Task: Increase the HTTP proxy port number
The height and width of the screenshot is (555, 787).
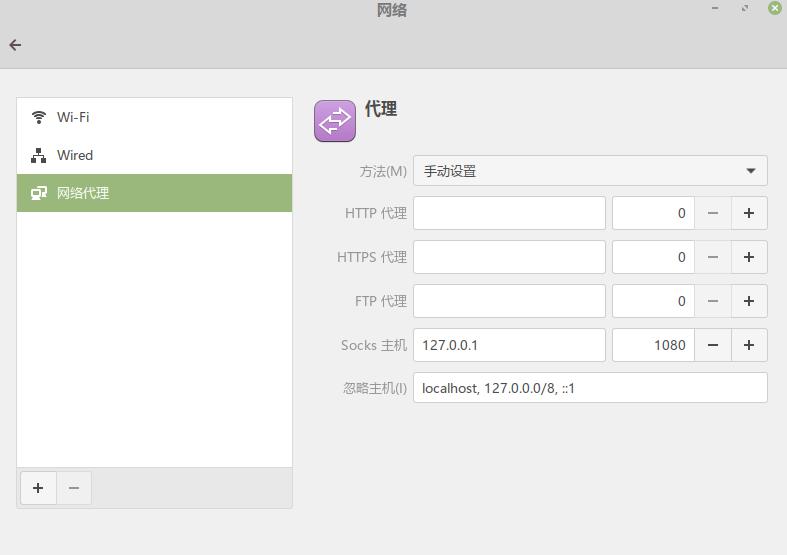Action: pos(749,213)
